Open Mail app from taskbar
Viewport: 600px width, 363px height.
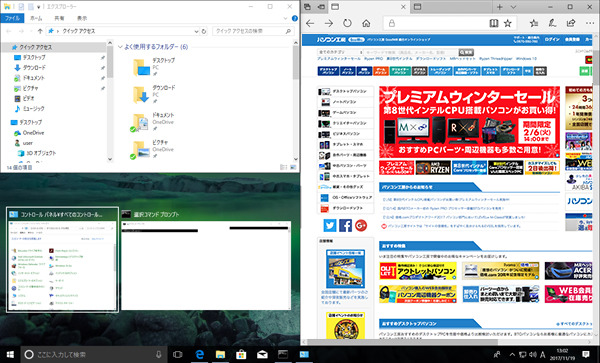262,355
